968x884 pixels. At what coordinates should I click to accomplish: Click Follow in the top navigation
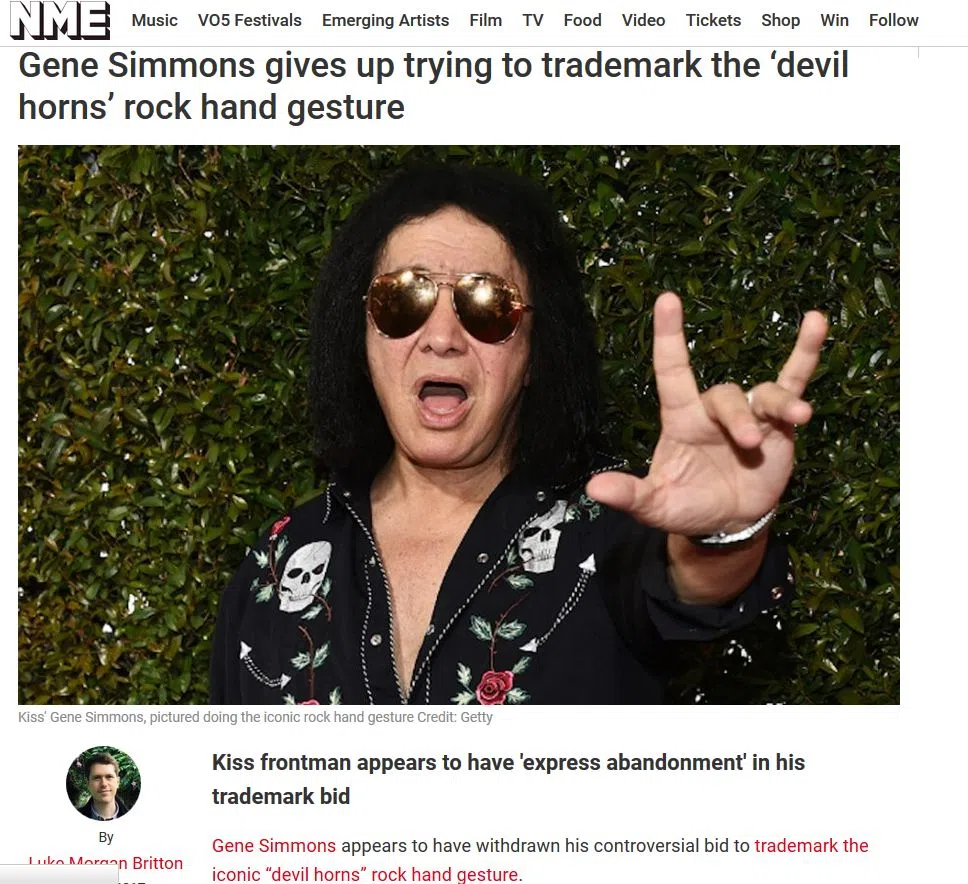coord(893,20)
